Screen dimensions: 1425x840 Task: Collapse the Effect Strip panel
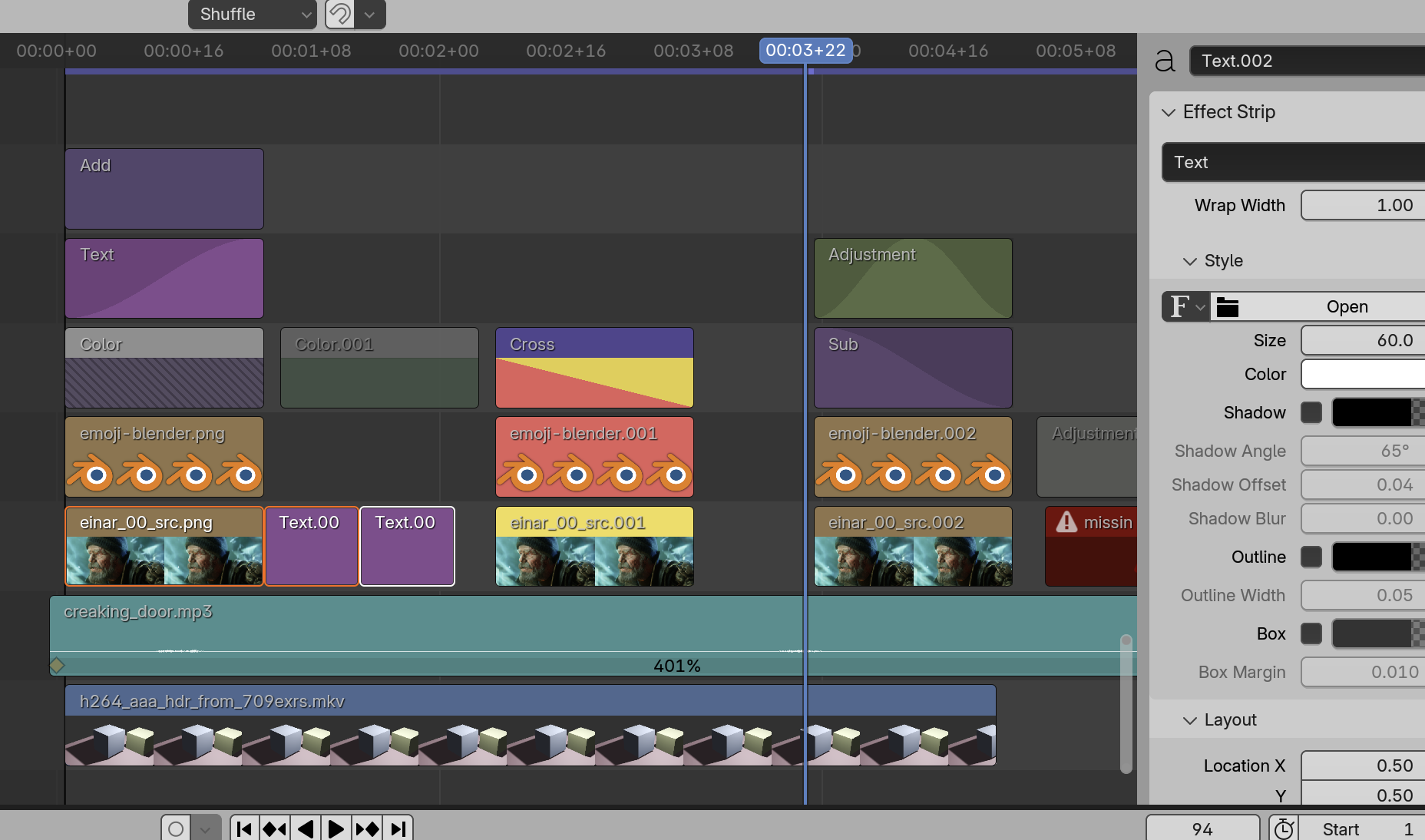click(1169, 112)
